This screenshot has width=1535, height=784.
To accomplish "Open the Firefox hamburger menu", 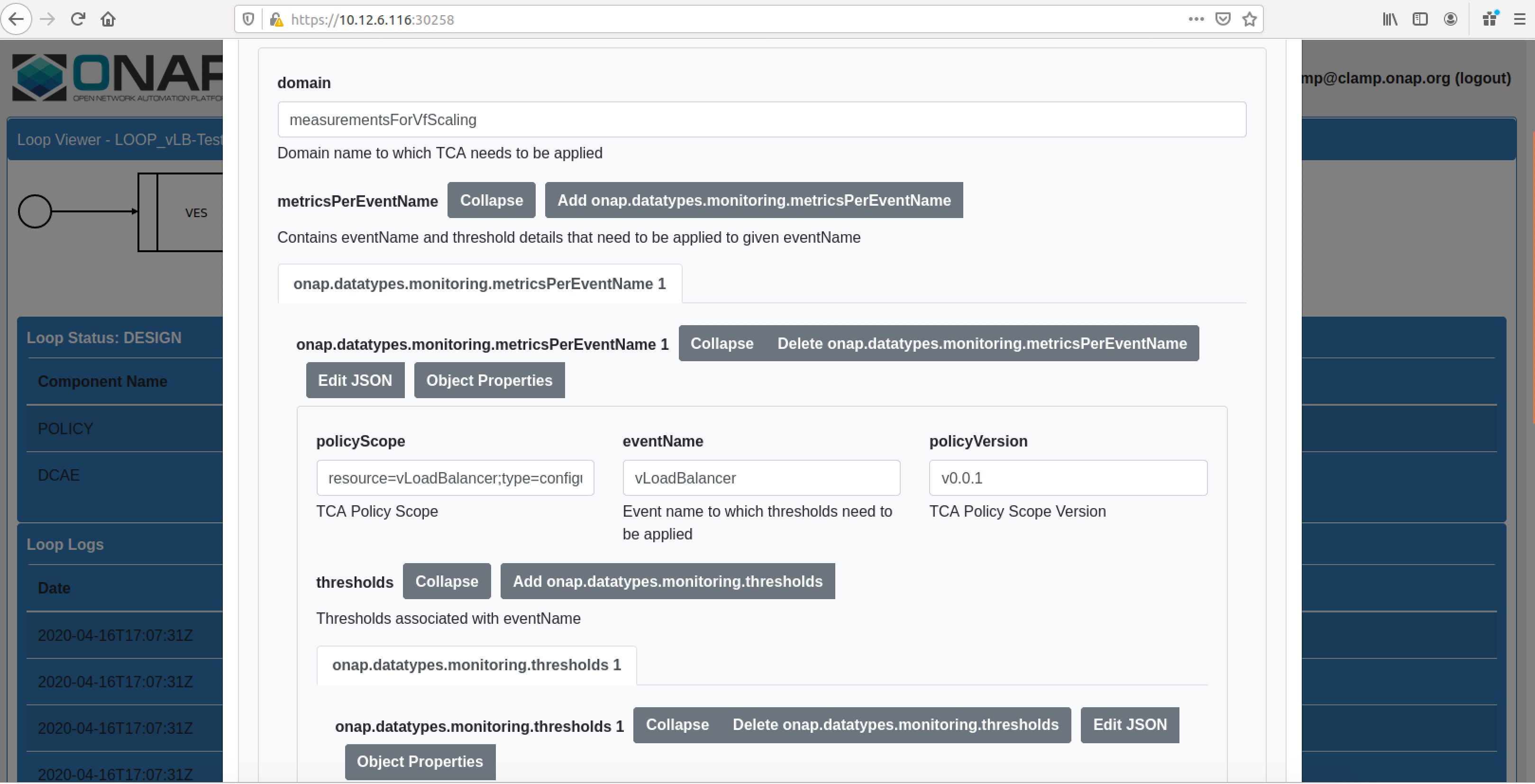I will coord(1519,19).
